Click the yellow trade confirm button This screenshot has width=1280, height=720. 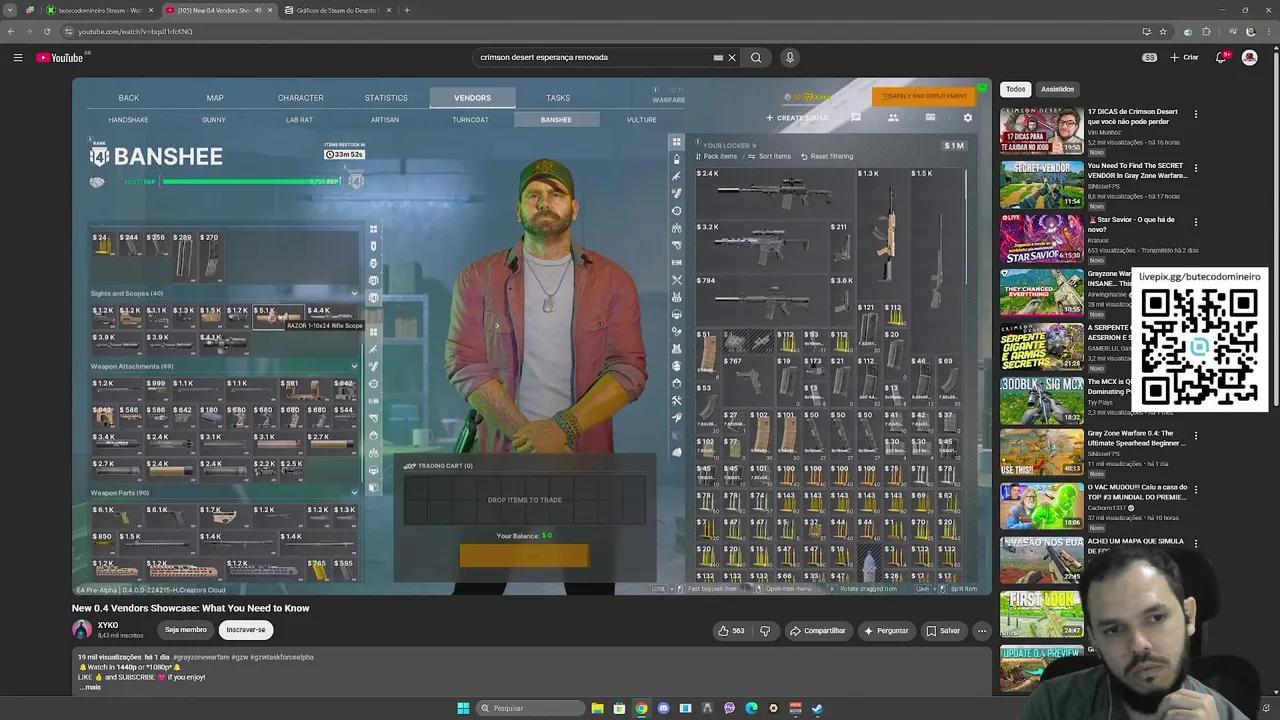(x=524, y=555)
